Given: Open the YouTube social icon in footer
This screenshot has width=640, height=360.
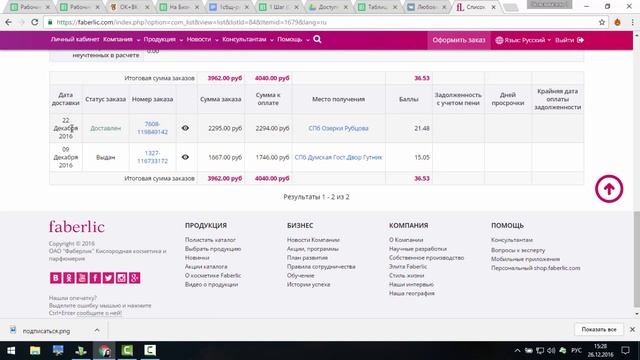Looking at the screenshot, I should [82, 278].
